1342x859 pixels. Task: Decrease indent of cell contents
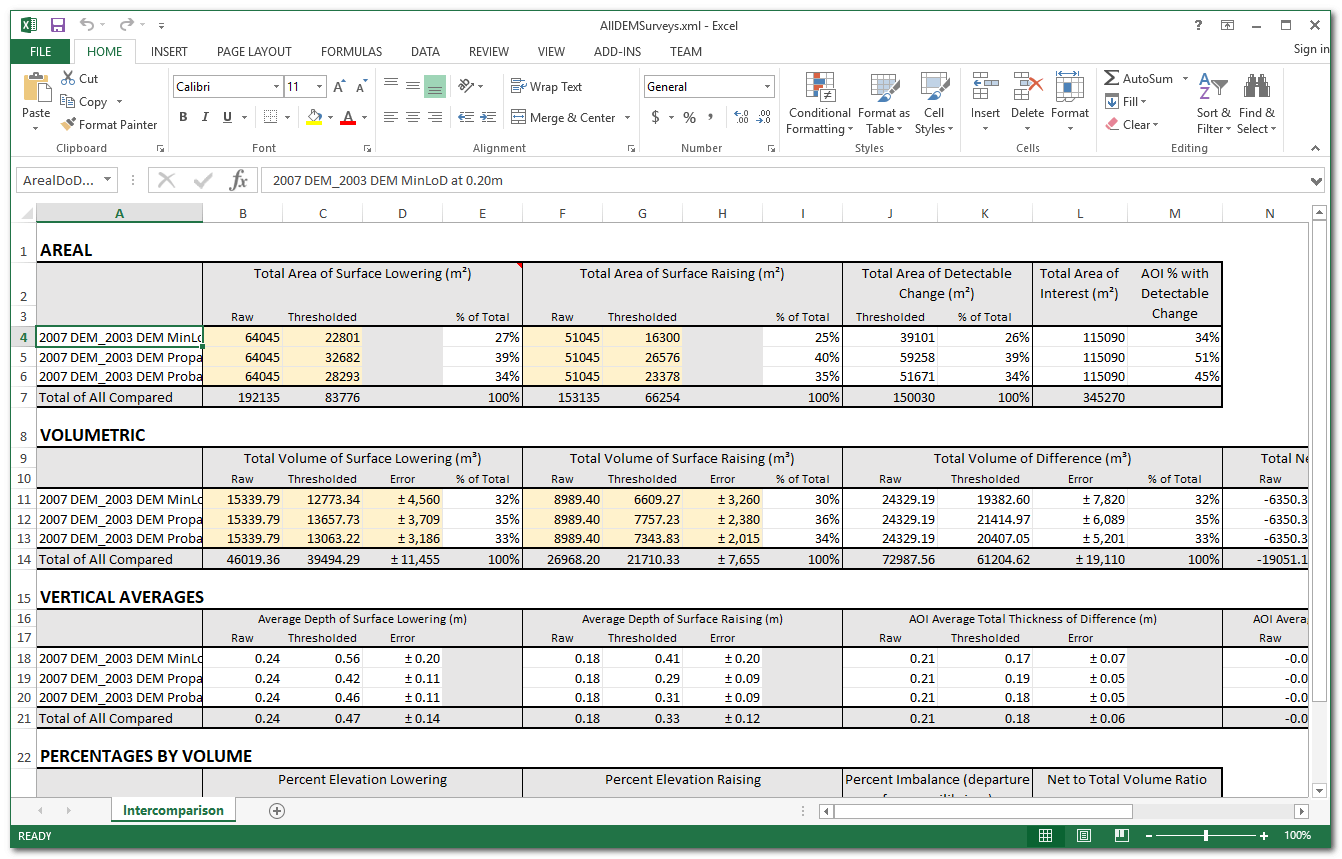click(x=466, y=117)
